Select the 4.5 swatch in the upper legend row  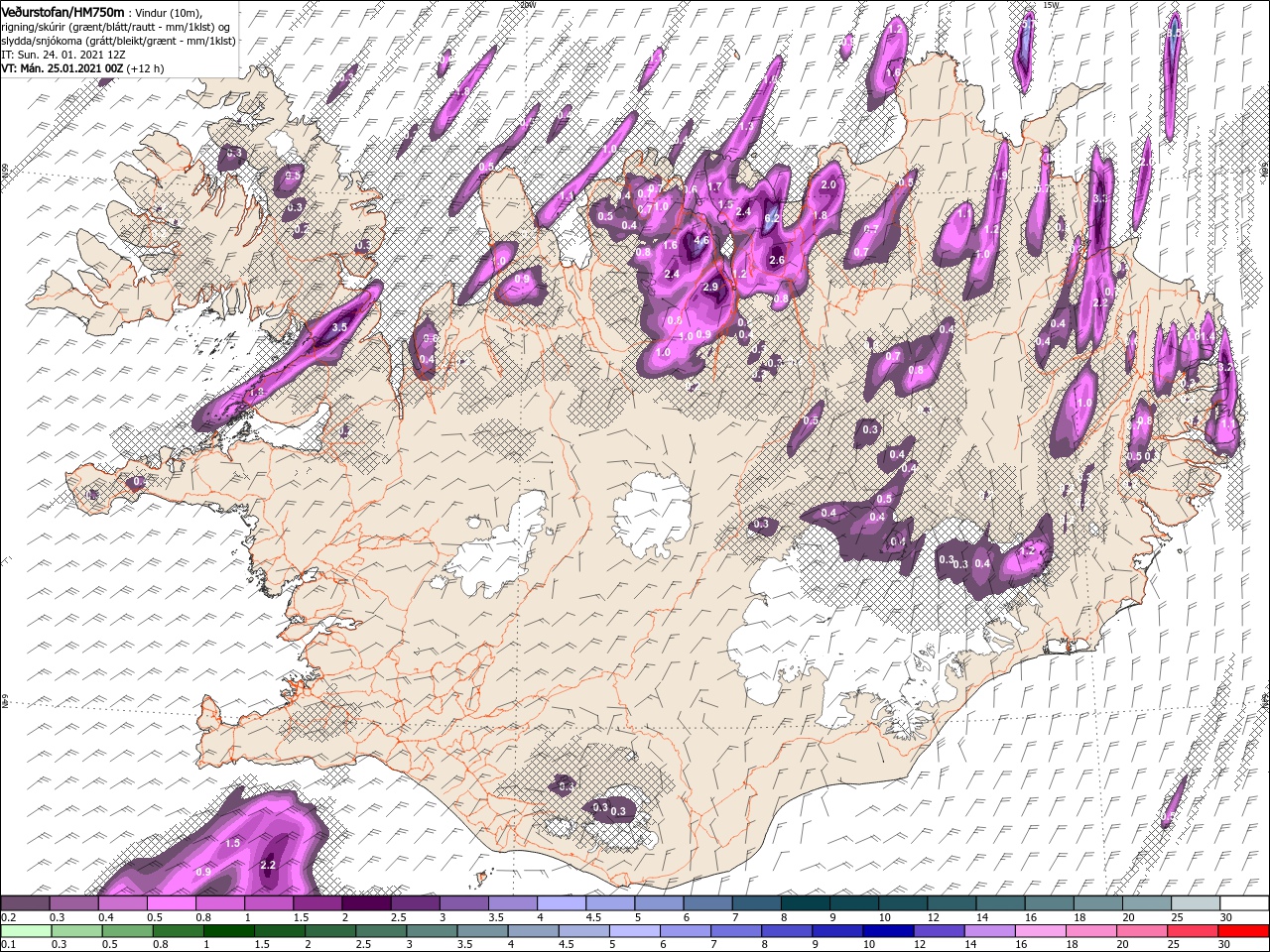pos(610,903)
